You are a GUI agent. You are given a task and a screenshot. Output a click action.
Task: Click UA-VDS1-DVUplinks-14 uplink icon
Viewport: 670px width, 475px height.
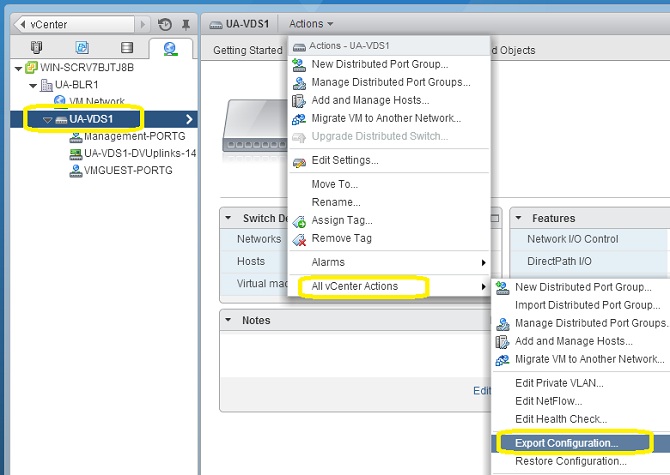pos(76,153)
